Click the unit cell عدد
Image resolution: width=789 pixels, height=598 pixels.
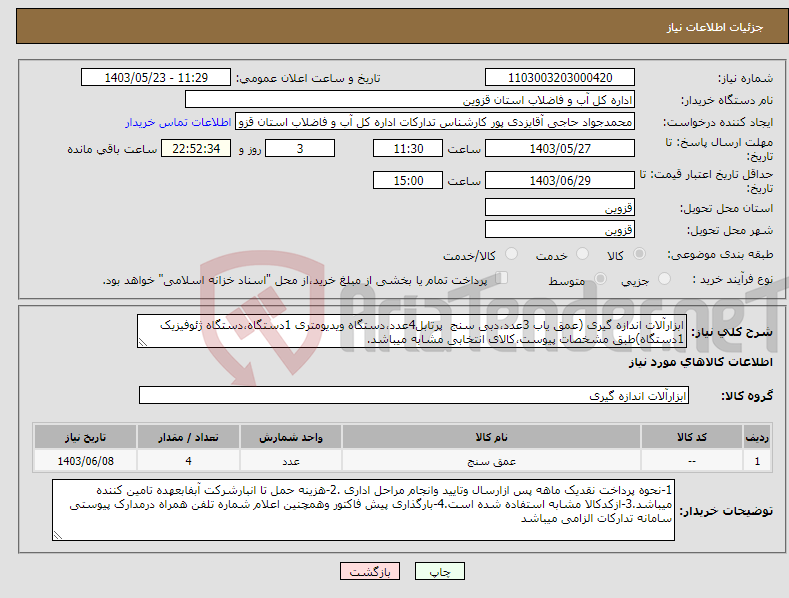pyautogui.click(x=291, y=461)
